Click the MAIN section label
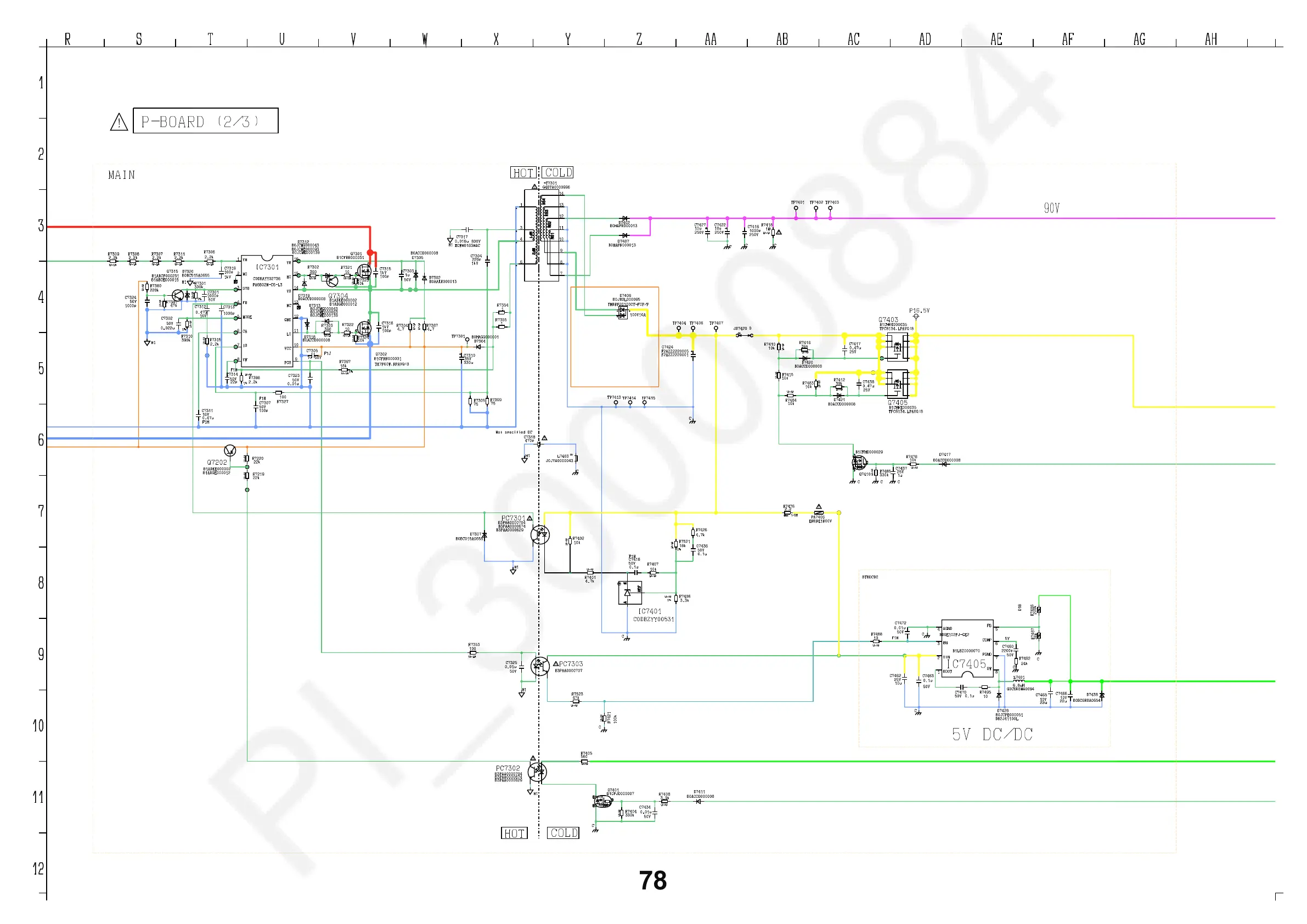1307x924 pixels. point(122,176)
